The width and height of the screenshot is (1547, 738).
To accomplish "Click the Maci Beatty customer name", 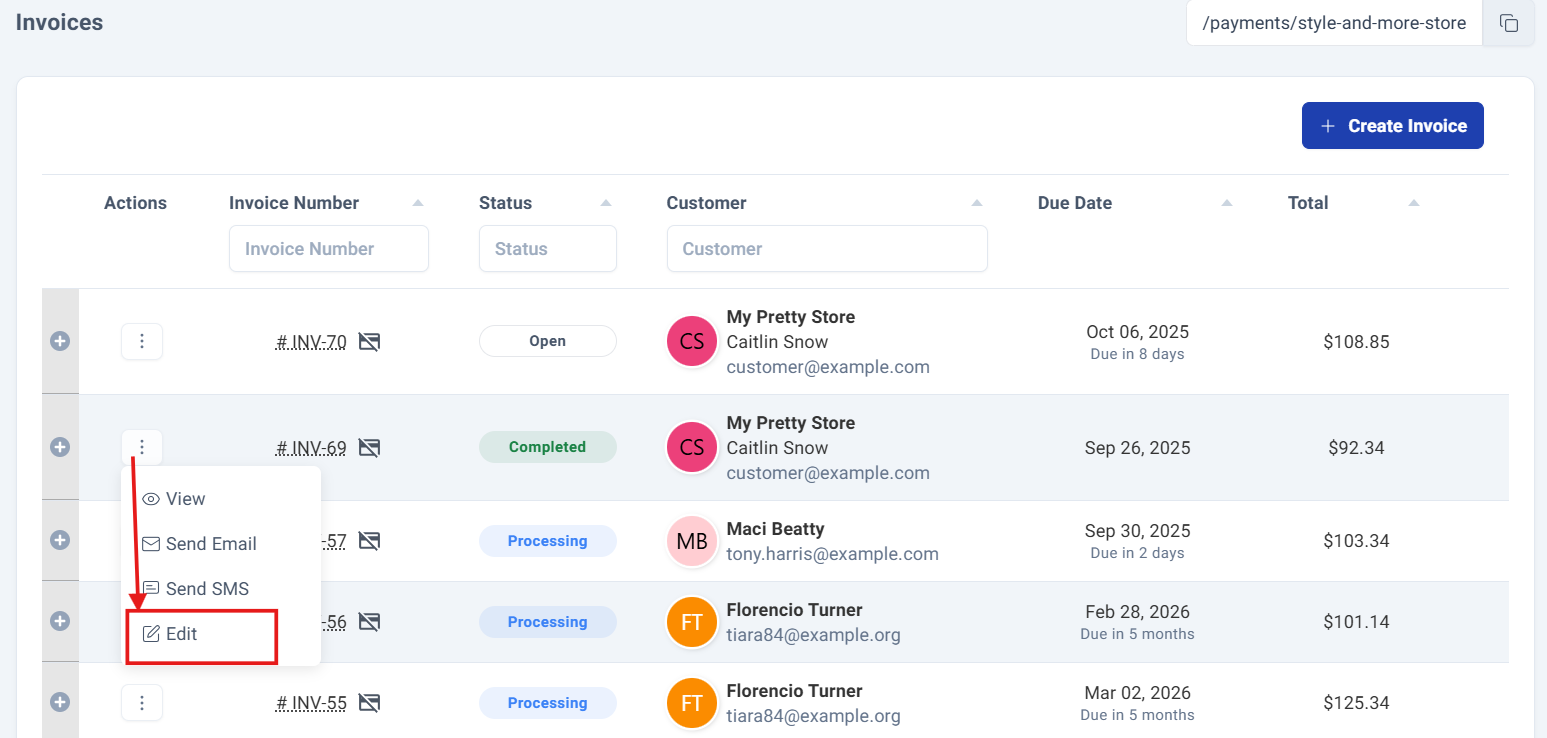I will (775, 529).
